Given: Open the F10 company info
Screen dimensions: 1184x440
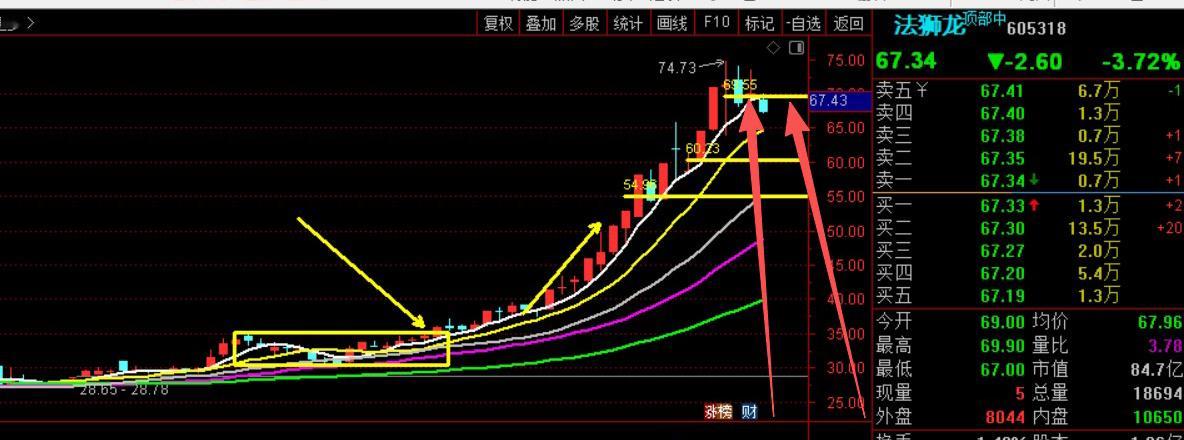Looking at the screenshot, I should point(717,23).
